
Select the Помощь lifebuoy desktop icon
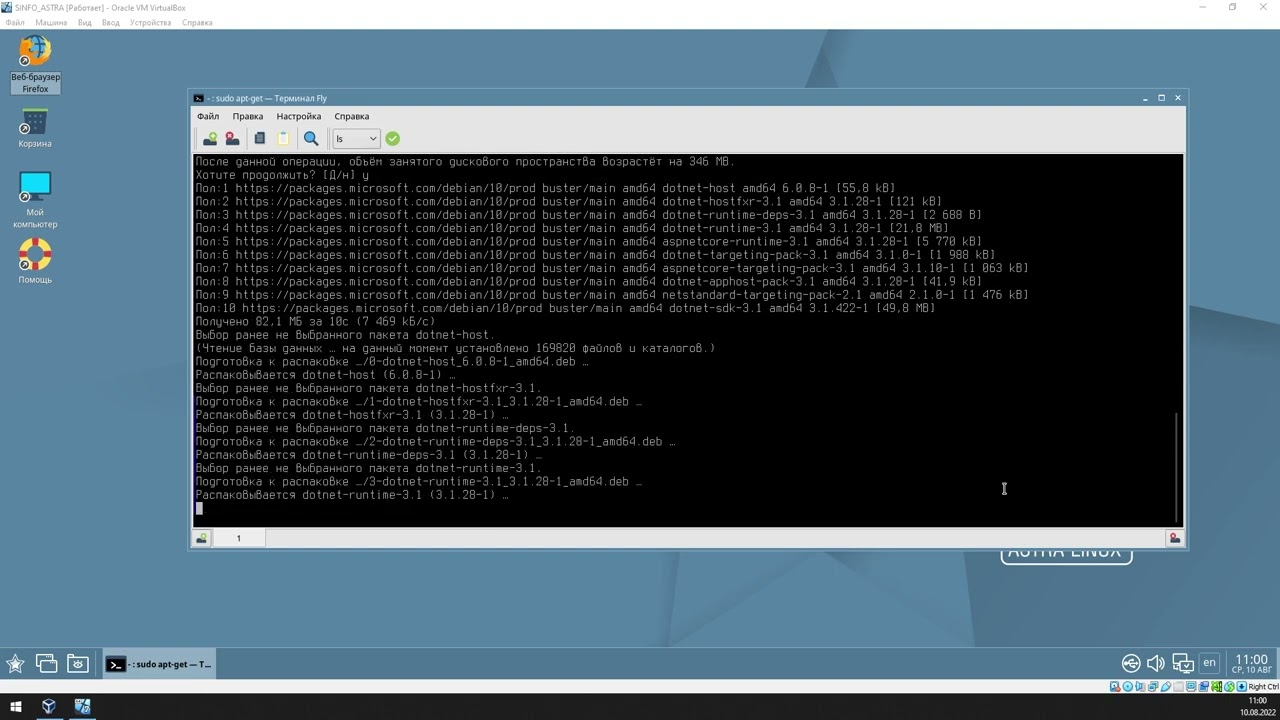[x=35, y=261]
